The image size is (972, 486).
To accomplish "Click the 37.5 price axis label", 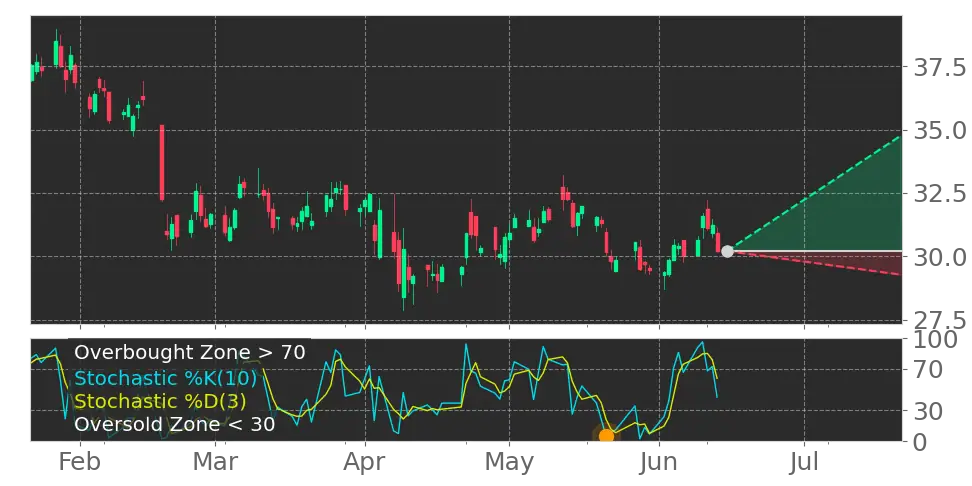I will pyautogui.click(x=940, y=66).
